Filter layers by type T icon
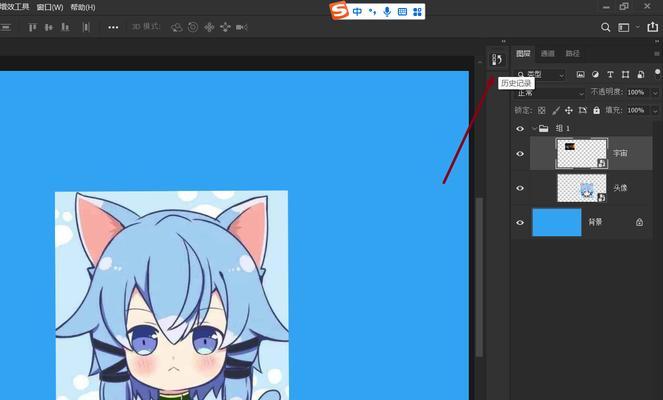The image size is (663, 400). click(x=610, y=74)
